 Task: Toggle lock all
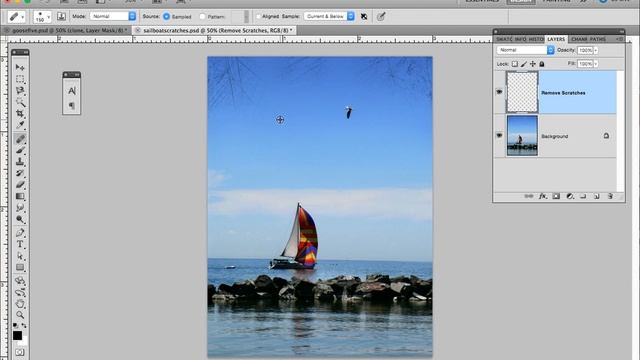(x=542, y=64)
